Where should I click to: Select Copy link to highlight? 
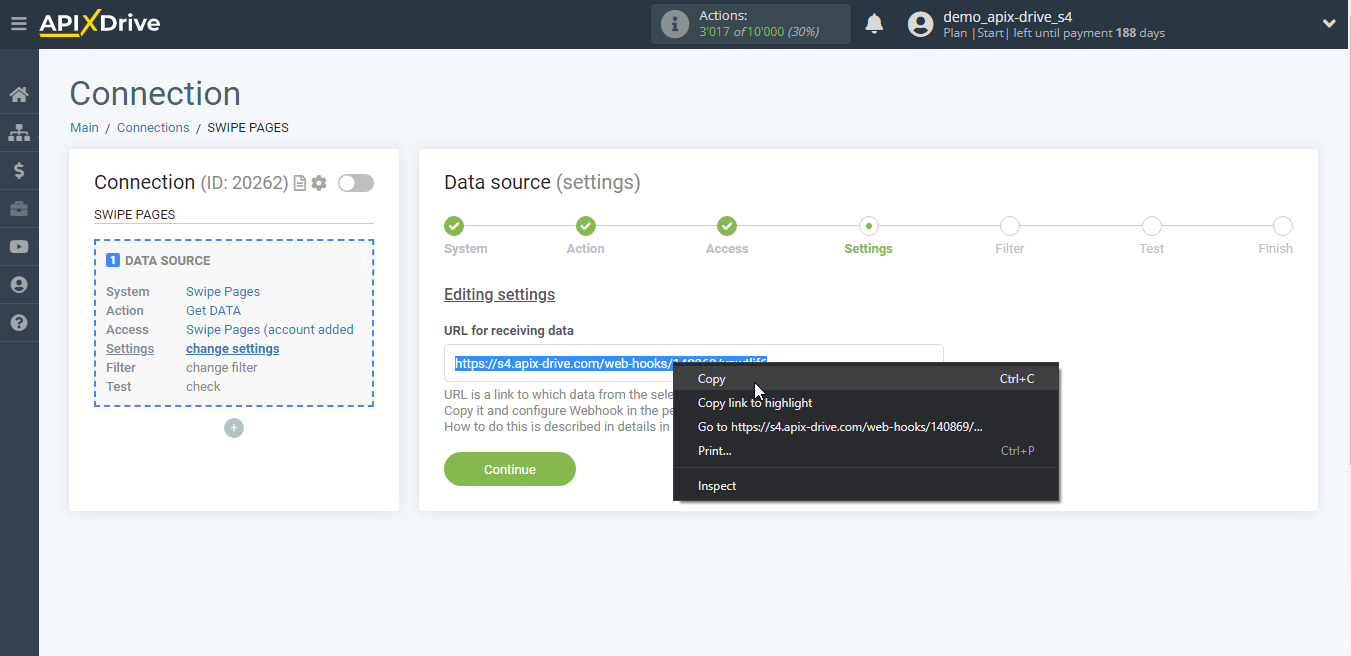click(x=866, y=403)
